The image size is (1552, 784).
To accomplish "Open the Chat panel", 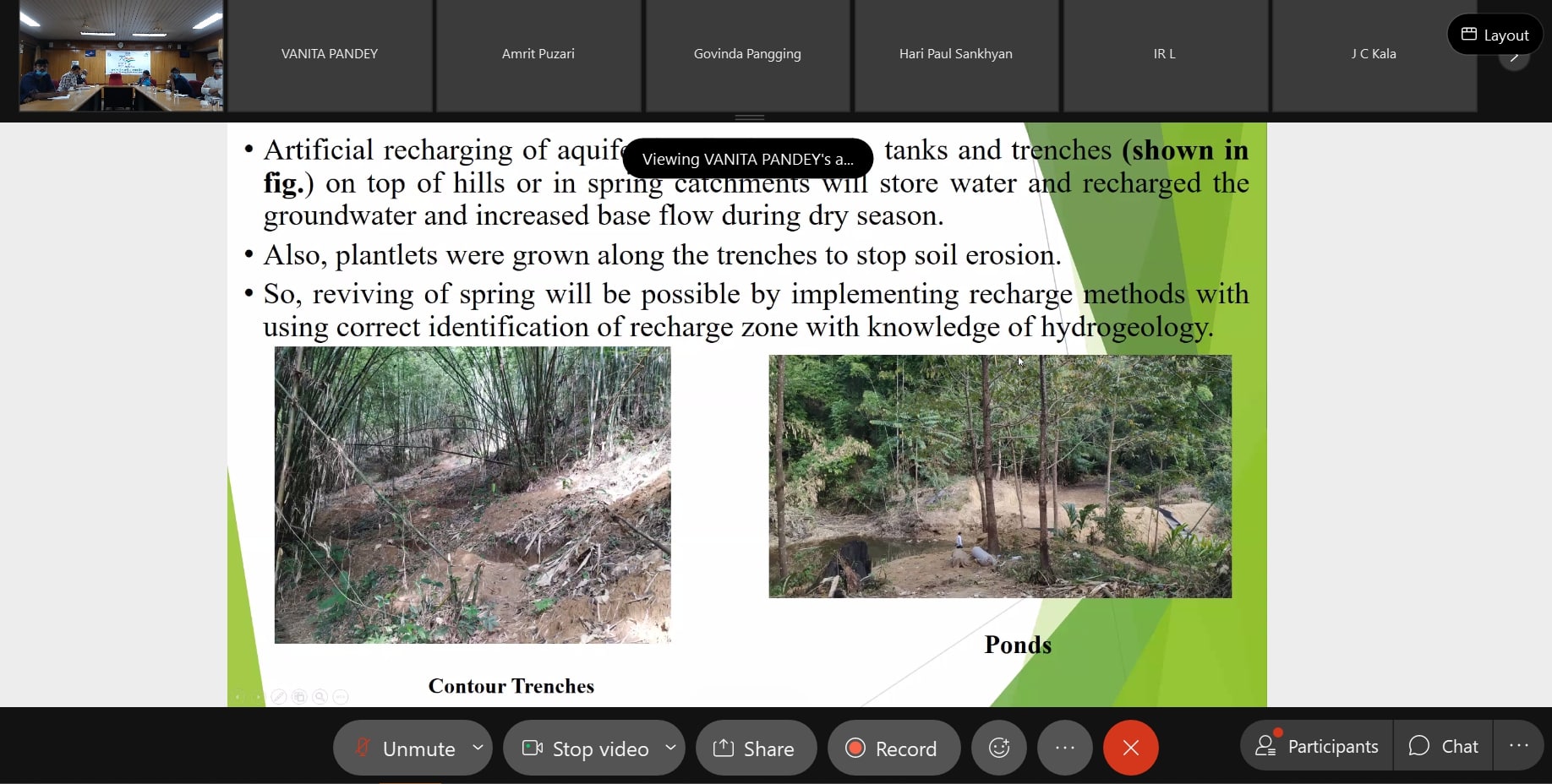I will click(x=1443, y=746).
